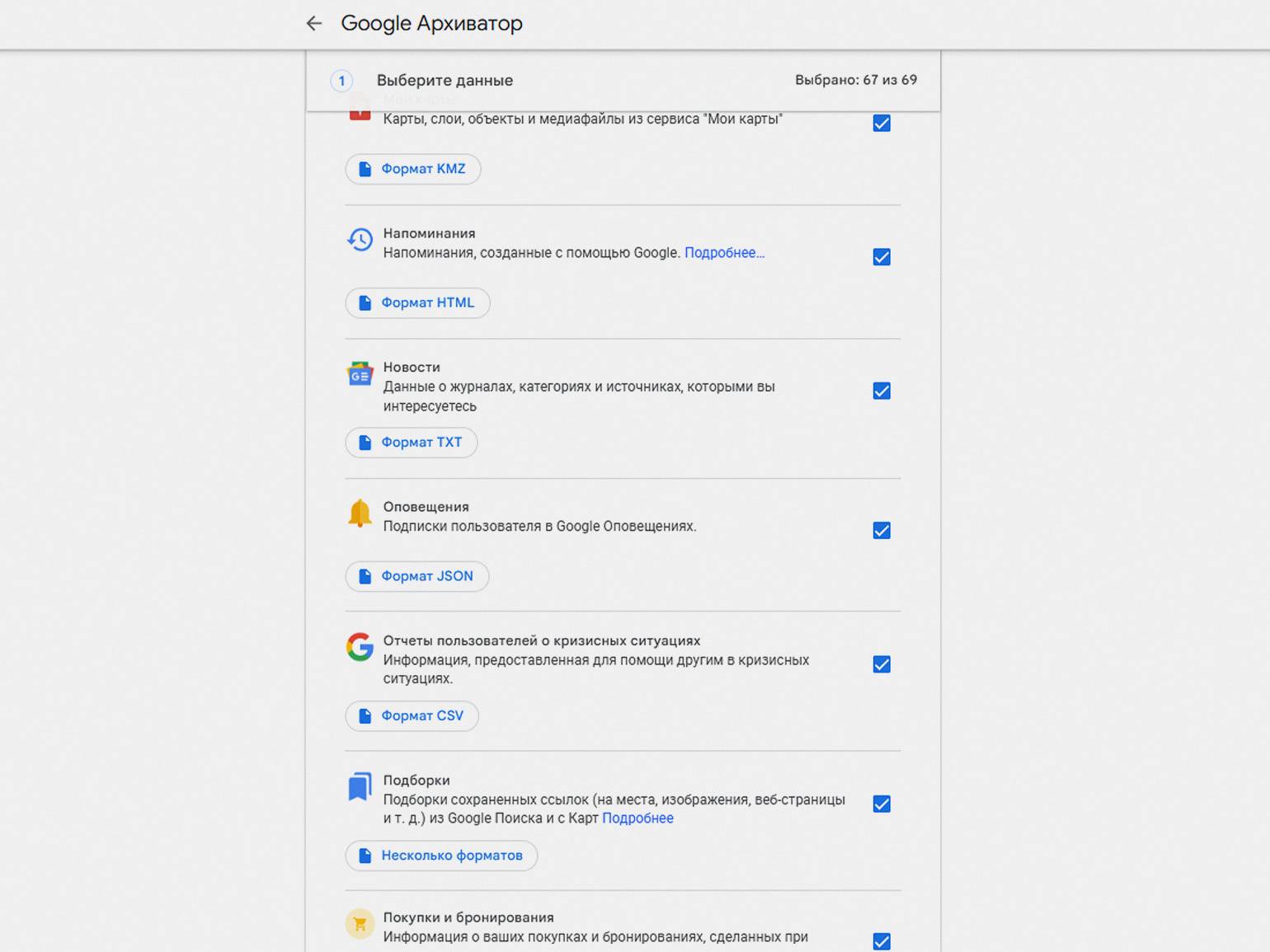Uncheck the Напоминания checkbox
The height and width of the screenshot is (952, 1270).
[x=882, y=257]
